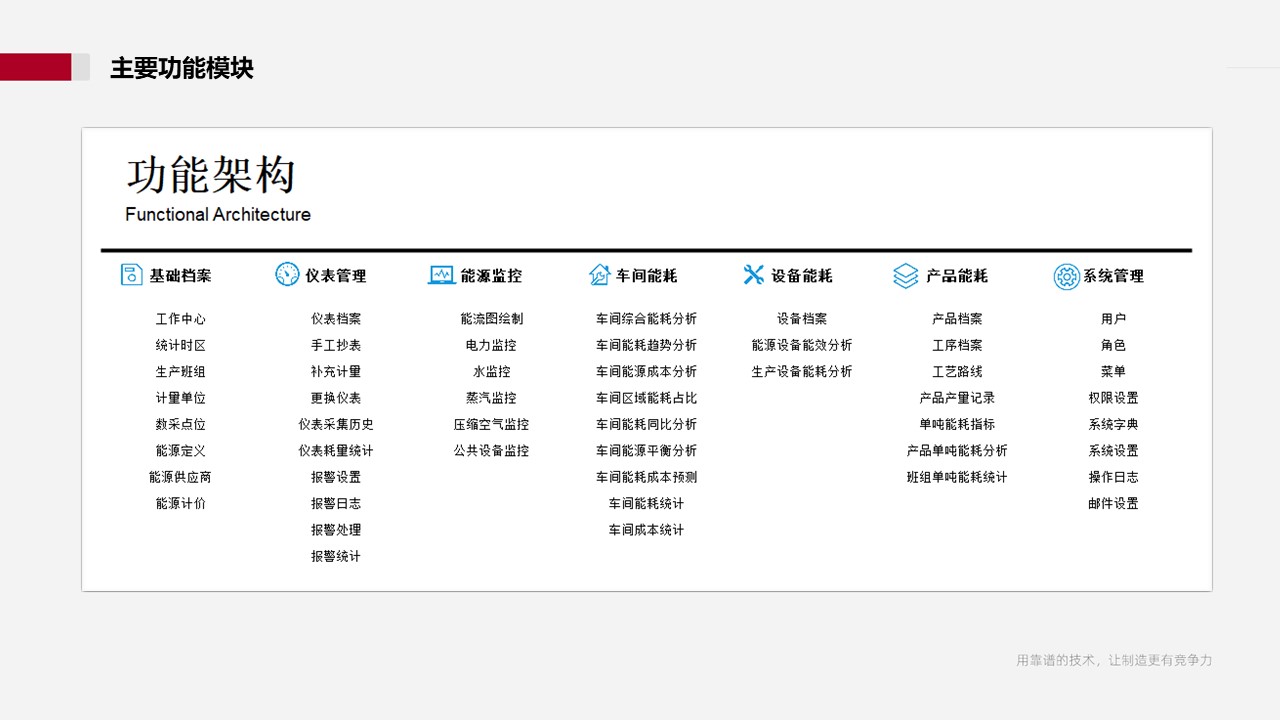
Task: Click the 车间能源平衡分析 item
Action: (647, 451)
